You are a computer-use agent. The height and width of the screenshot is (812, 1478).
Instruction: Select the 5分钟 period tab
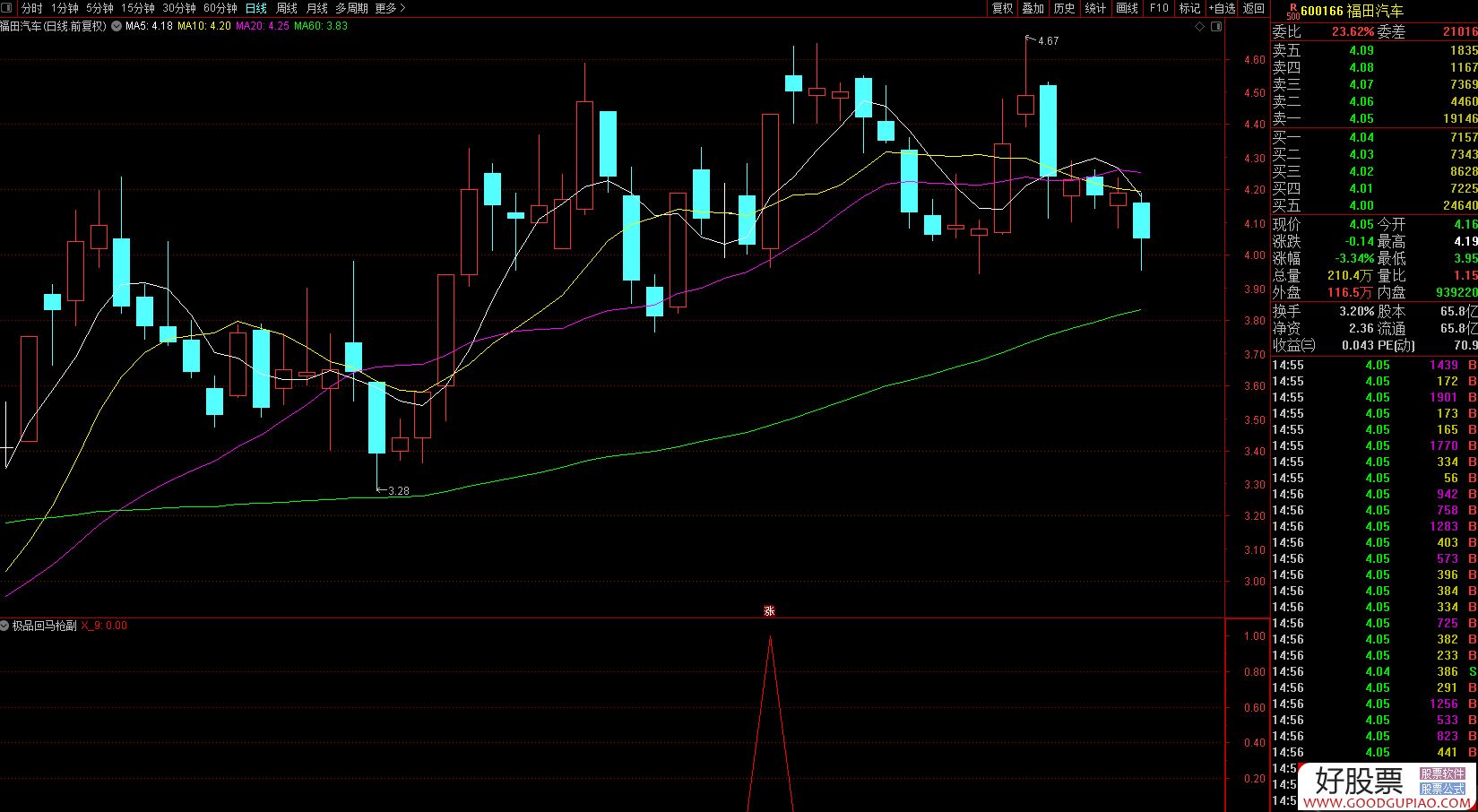coord(100,8)
